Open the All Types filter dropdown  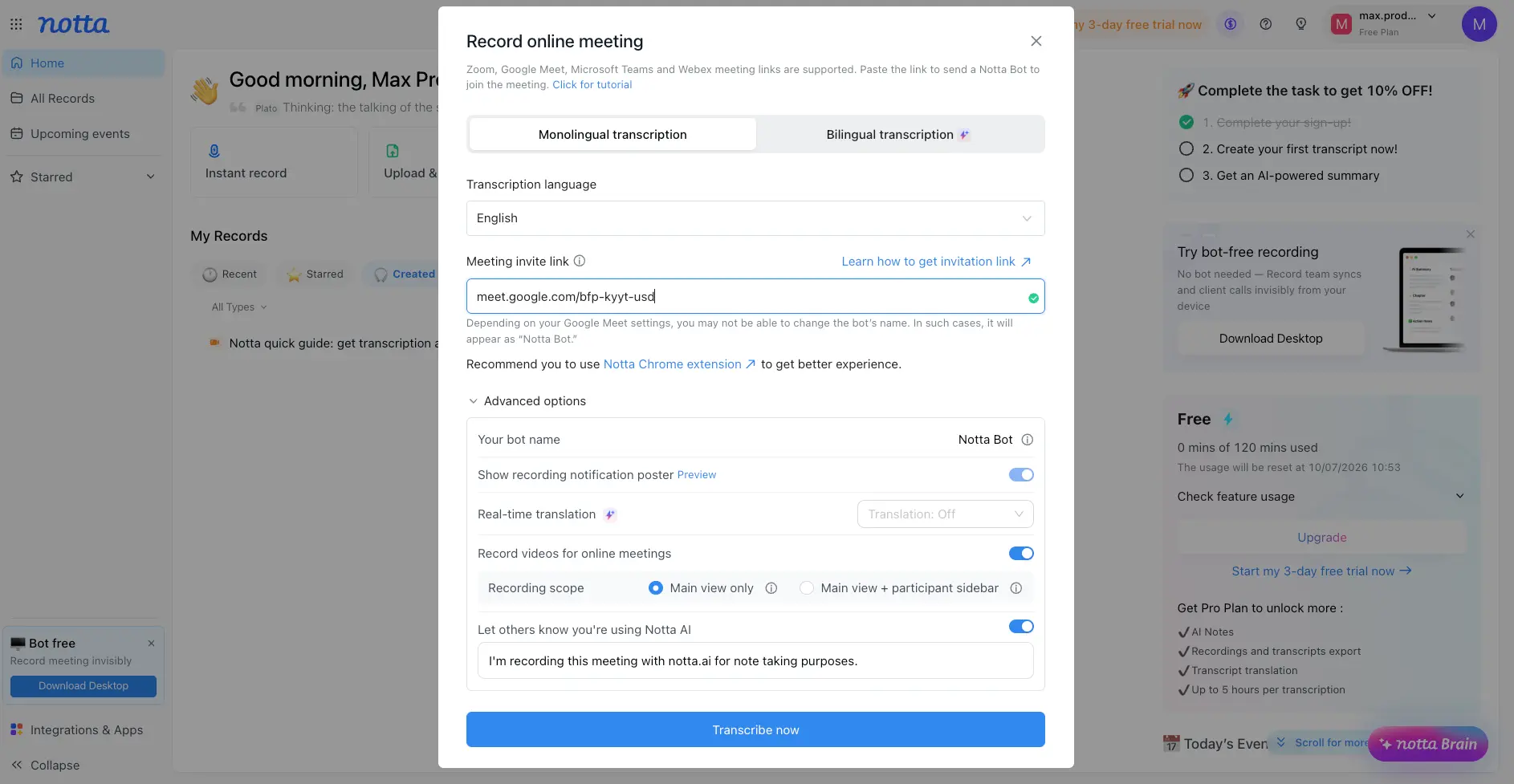(239, 307)
